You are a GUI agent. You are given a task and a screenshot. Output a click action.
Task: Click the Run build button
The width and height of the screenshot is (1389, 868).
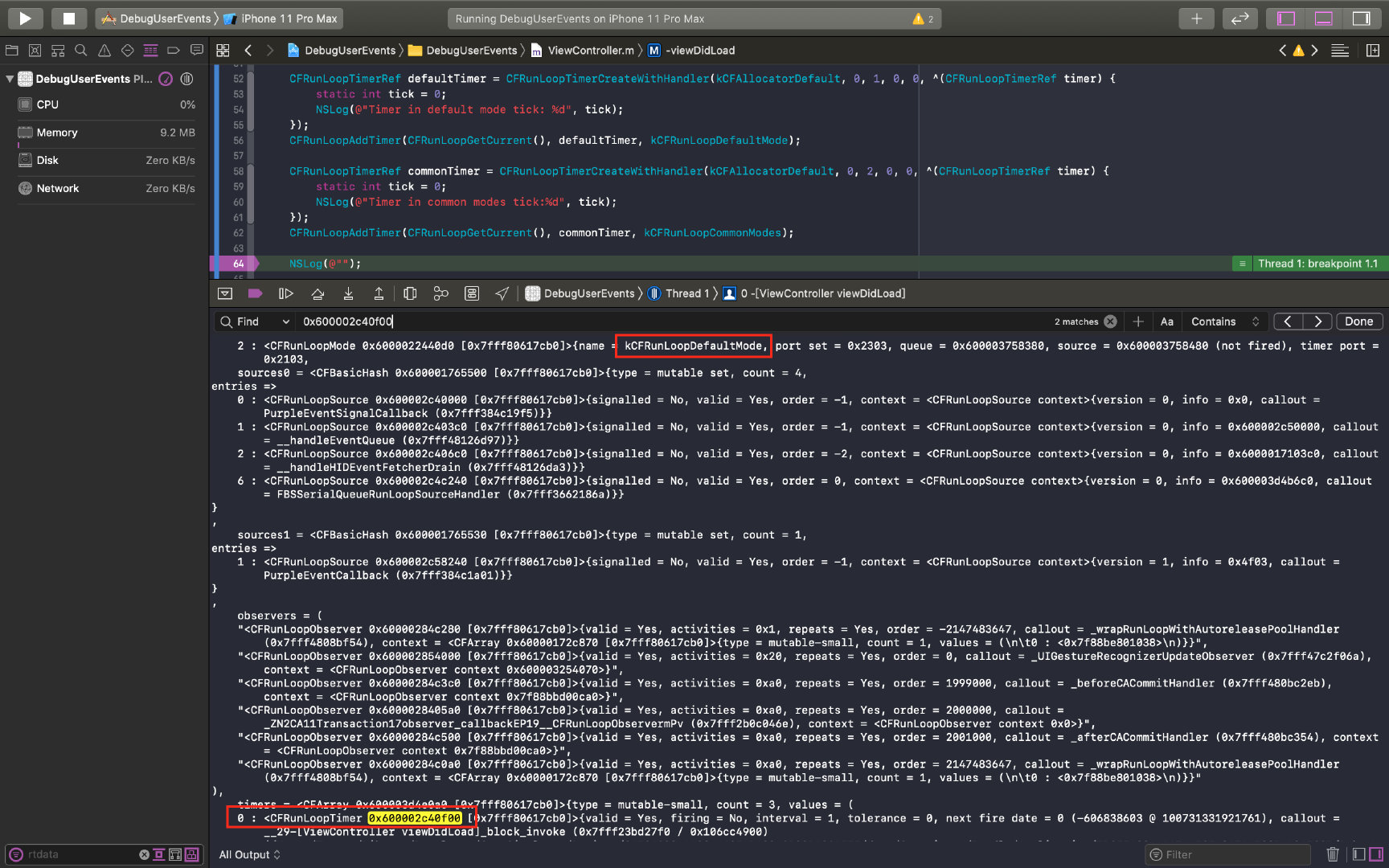coord(25,18)
